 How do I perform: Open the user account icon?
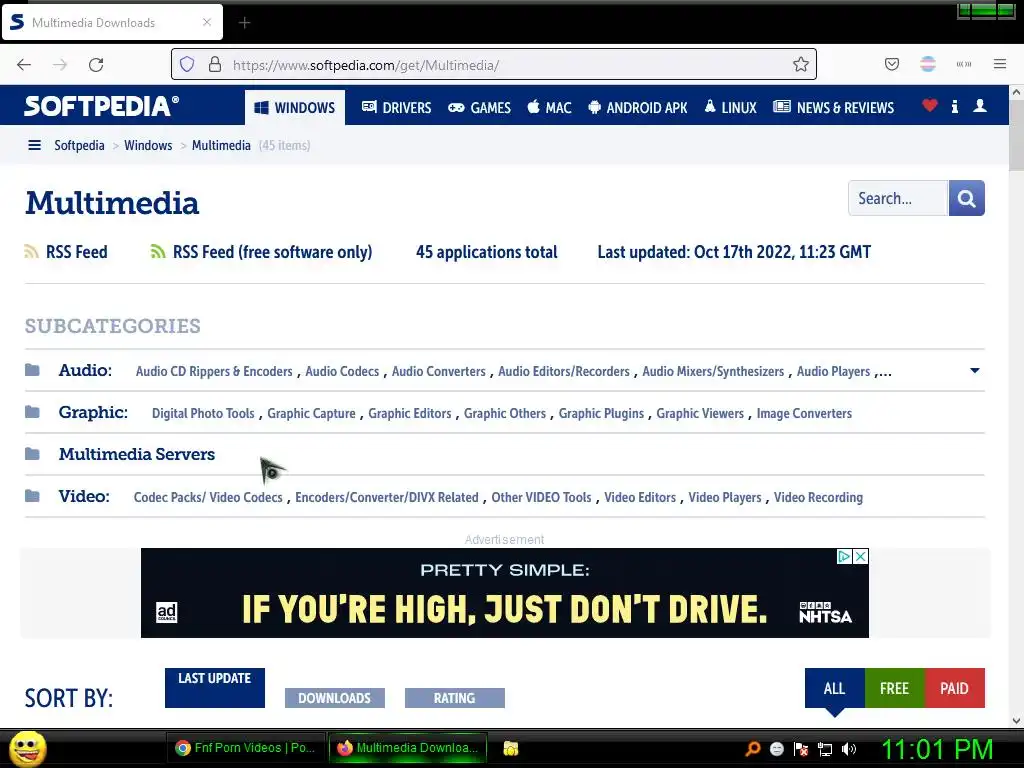coord(980,106)
